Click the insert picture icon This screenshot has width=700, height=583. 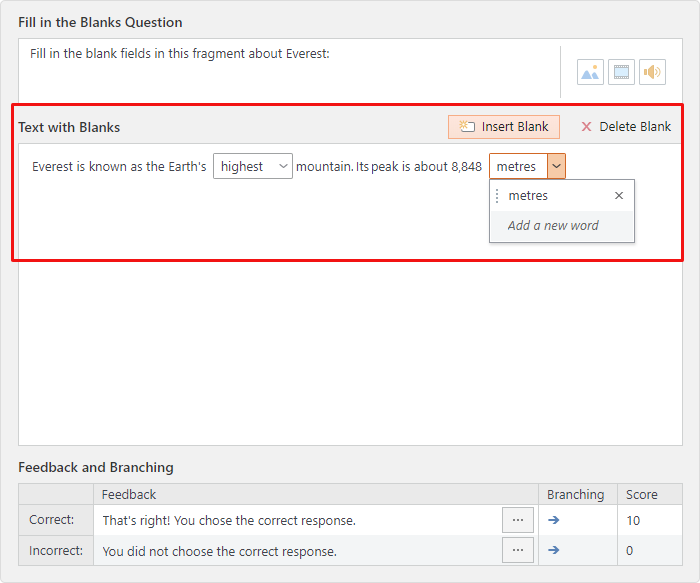[x=590, y=72]
